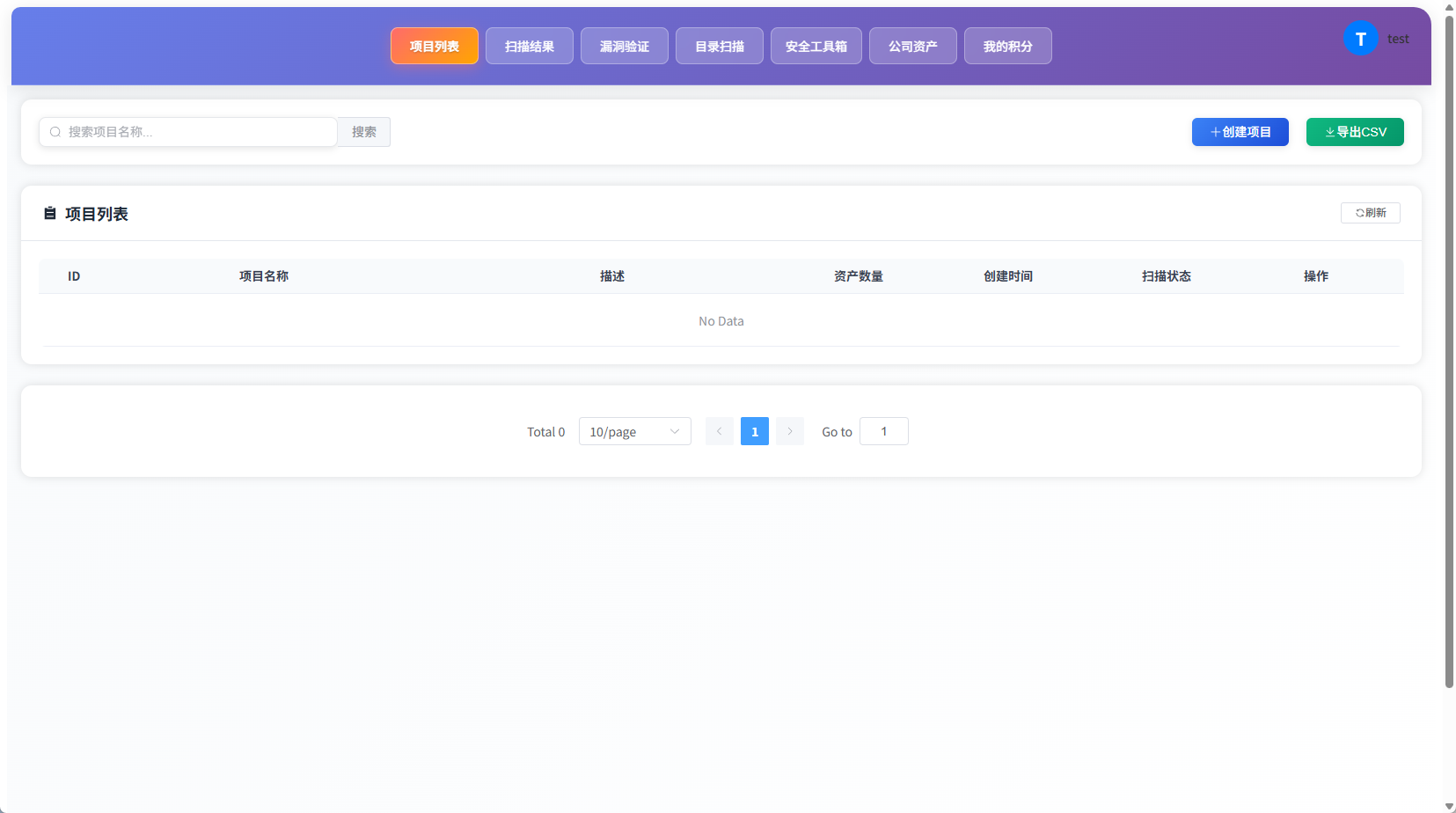Open the 公司资产 tab
Image resolution: width=1456 pixels, height=813 pixels.
click(x=913, y=46)
